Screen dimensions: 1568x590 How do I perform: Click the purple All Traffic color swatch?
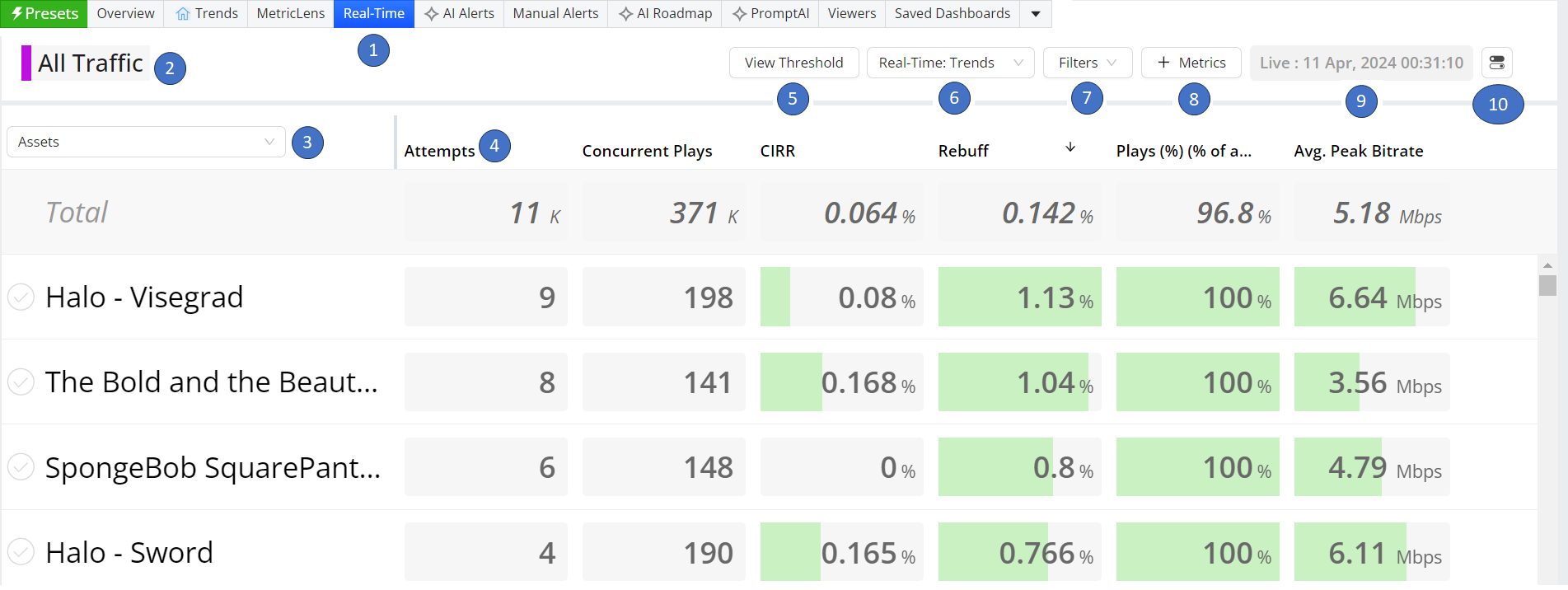tap(26, 63)
